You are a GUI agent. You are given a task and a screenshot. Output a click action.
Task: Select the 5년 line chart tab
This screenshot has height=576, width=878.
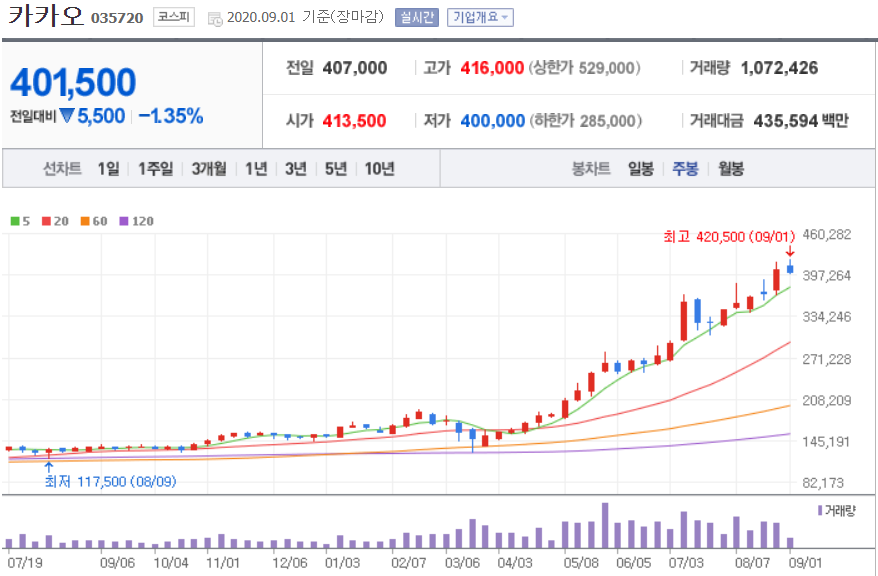(x=336, y=168)
